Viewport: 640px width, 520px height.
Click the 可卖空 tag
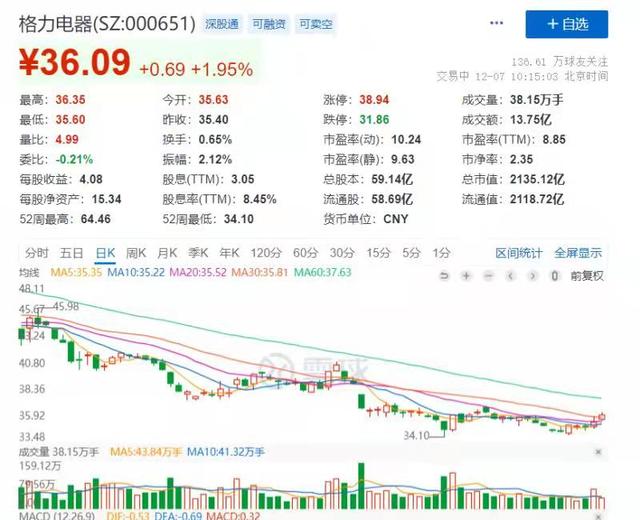point(316,24)
